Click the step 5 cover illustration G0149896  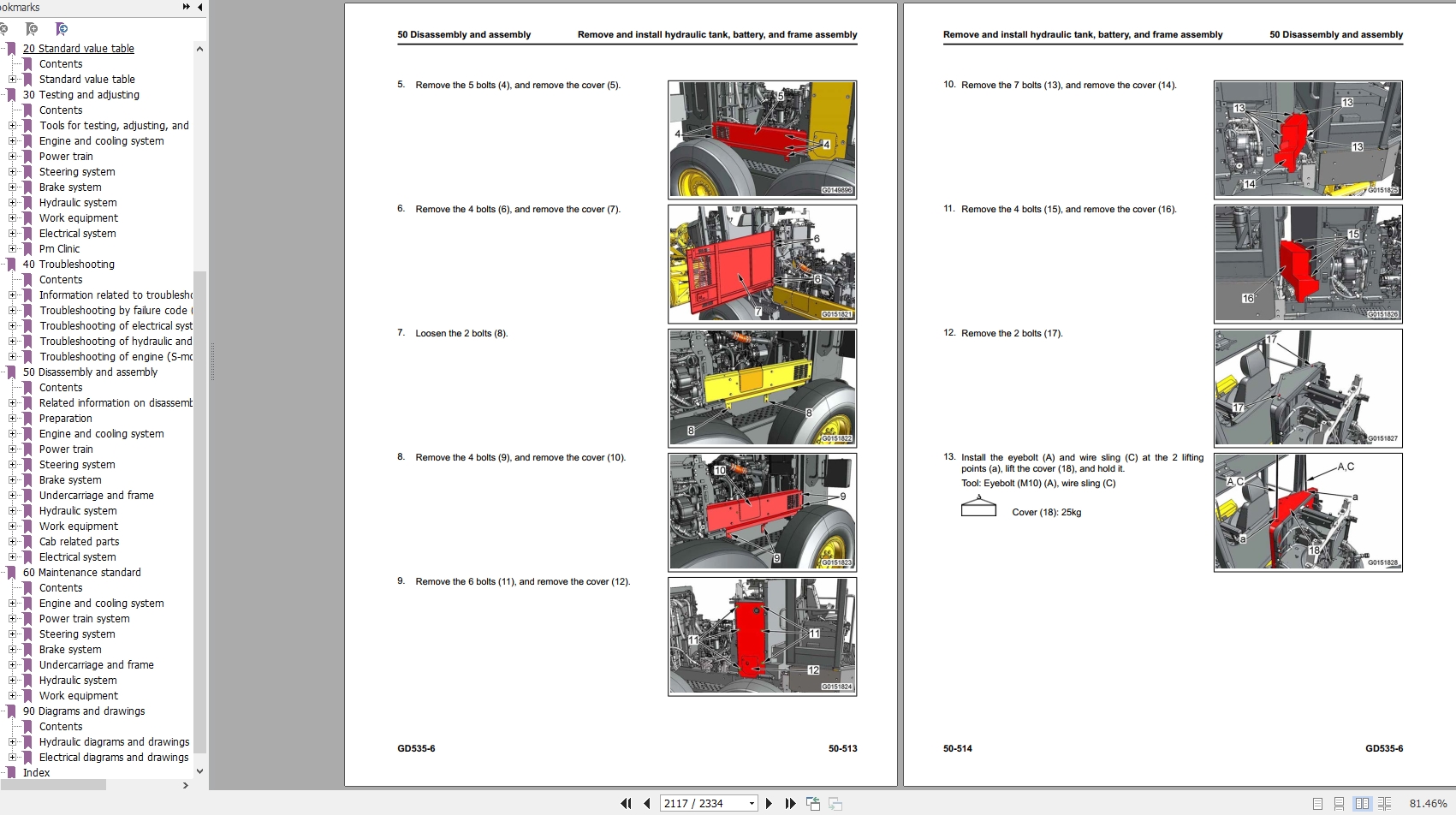click(762, 140)
